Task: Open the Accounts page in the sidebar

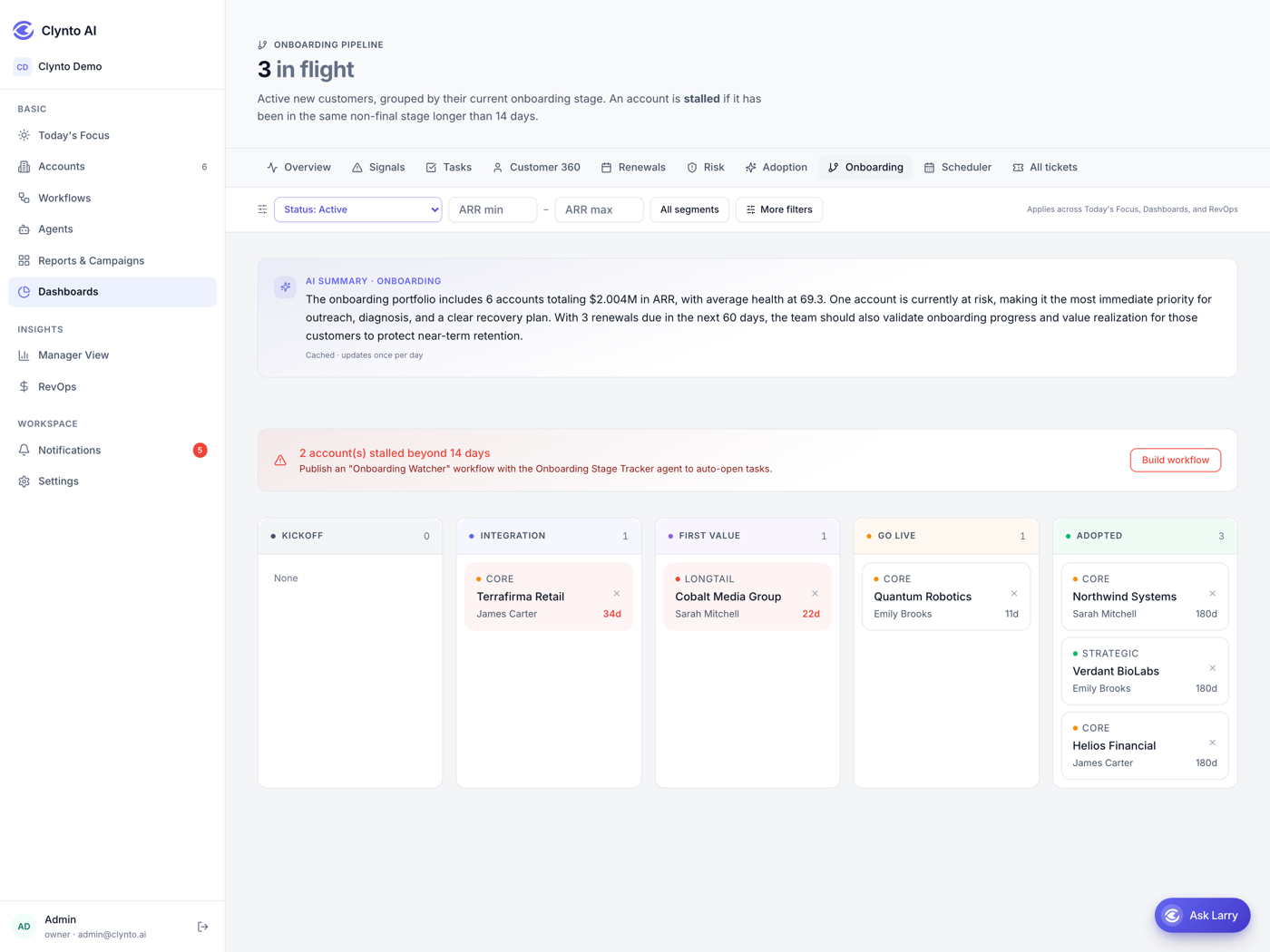Action: point(112,167)
